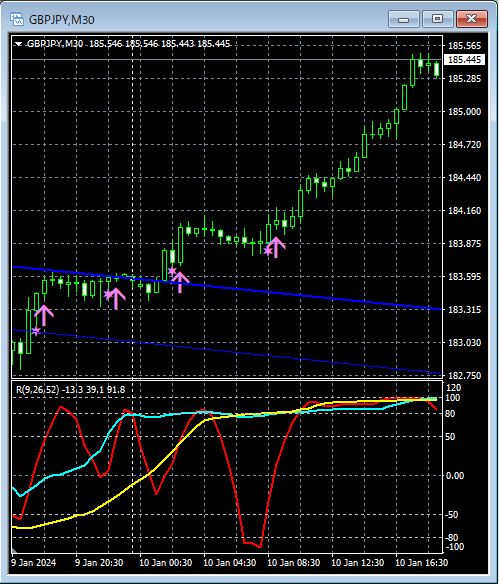Screen dimensions: 500x584
Task: Click the pink star beside the 08:30 arrow
Action: click(268, 251)
